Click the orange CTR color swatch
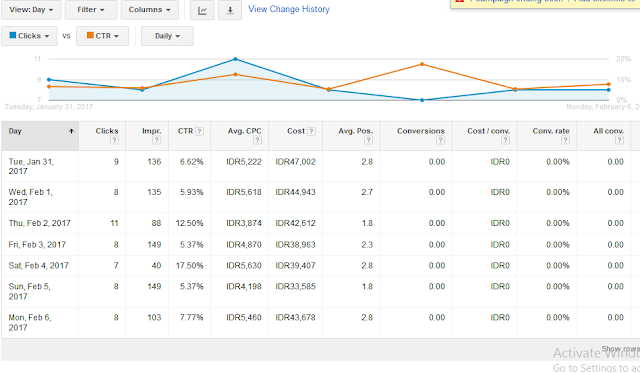The height and width of the screenshot is (373, 640). (90, 35)
